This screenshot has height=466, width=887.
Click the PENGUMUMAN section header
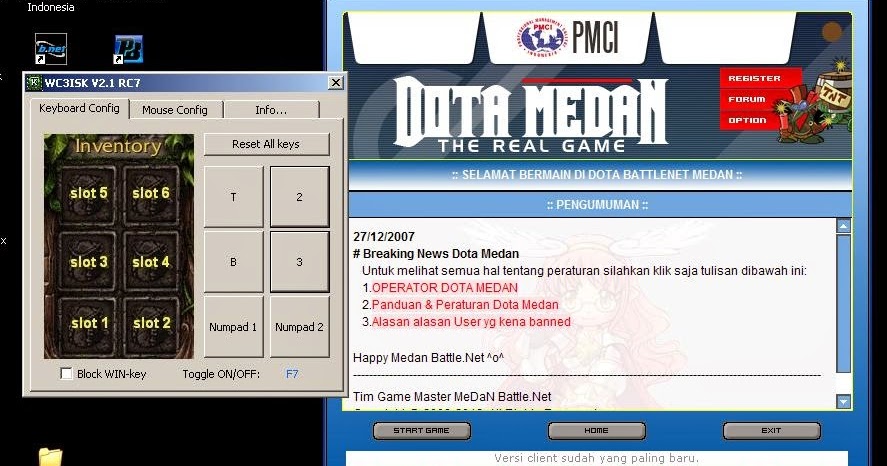tap(597, 205)
